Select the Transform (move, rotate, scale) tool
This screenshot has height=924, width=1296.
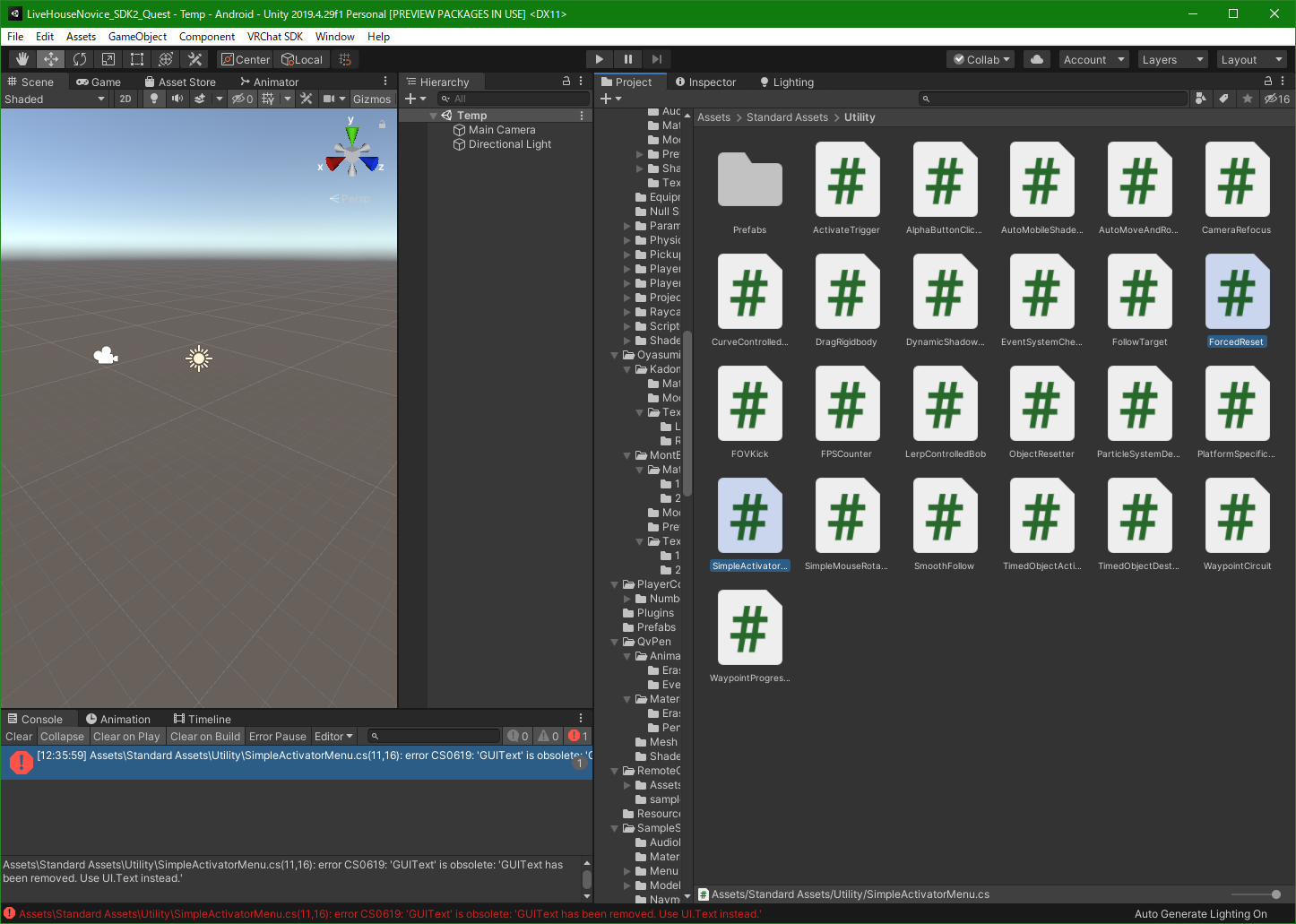pos(166,59)
